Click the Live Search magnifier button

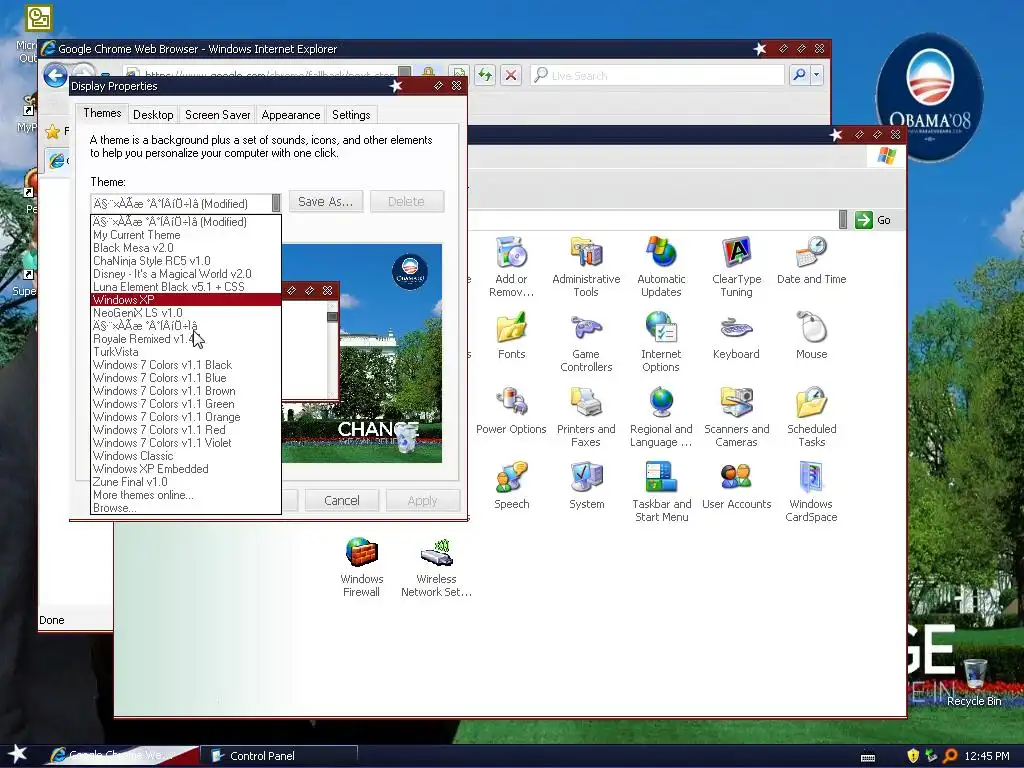click(x=799, y=76)
